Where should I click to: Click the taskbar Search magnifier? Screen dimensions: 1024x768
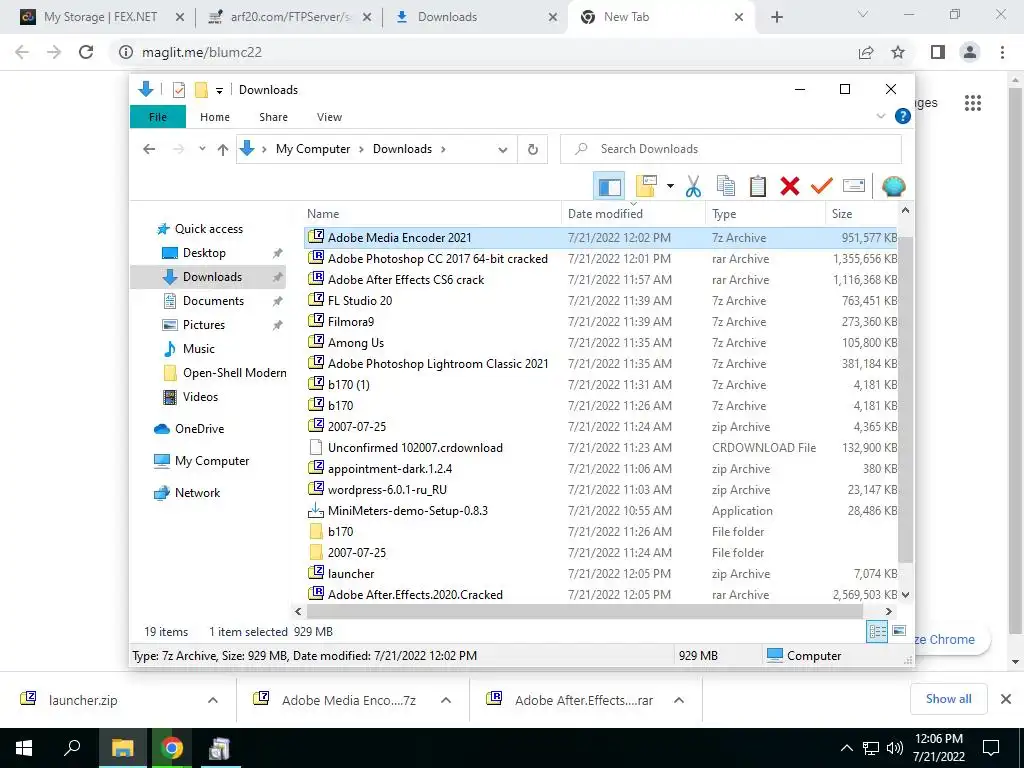coord(72,748)
